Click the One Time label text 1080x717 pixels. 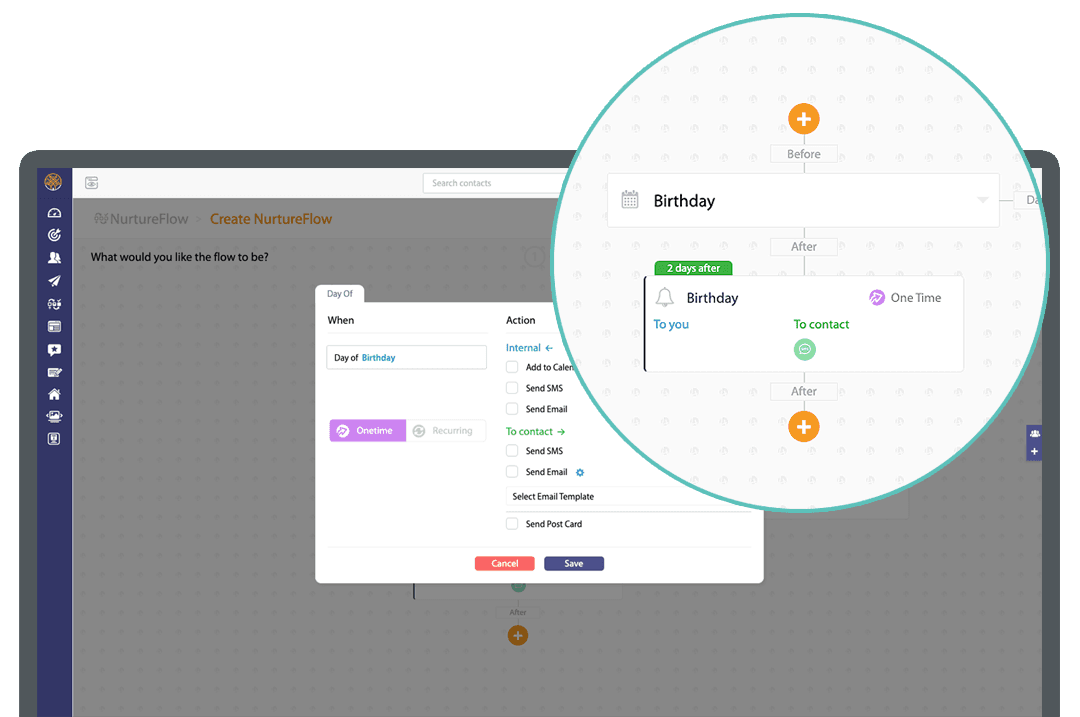coord(915,298)
